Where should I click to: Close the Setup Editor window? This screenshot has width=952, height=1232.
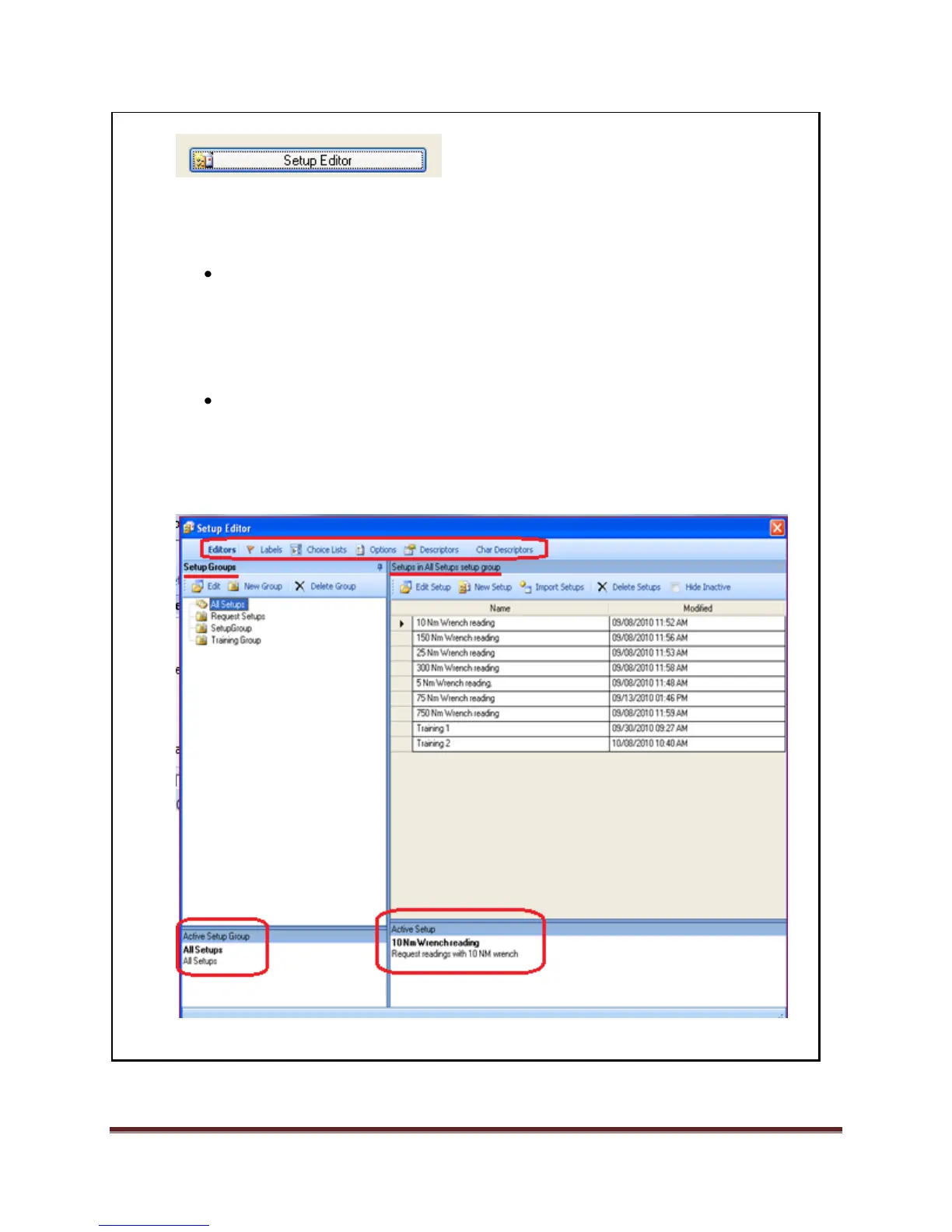tap(777, 528)
